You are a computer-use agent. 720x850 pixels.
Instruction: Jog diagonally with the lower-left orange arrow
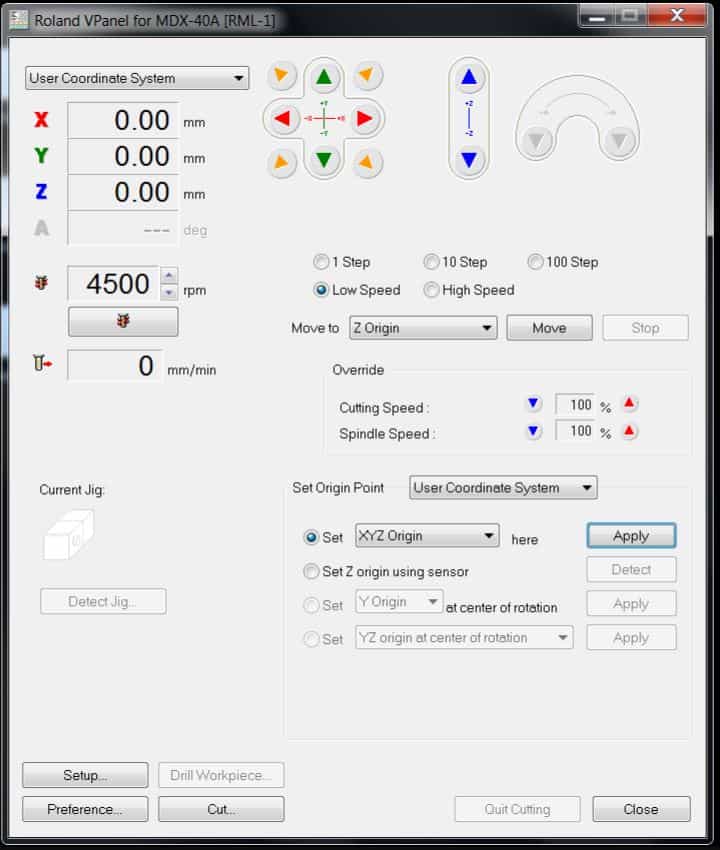coord(281,162)
